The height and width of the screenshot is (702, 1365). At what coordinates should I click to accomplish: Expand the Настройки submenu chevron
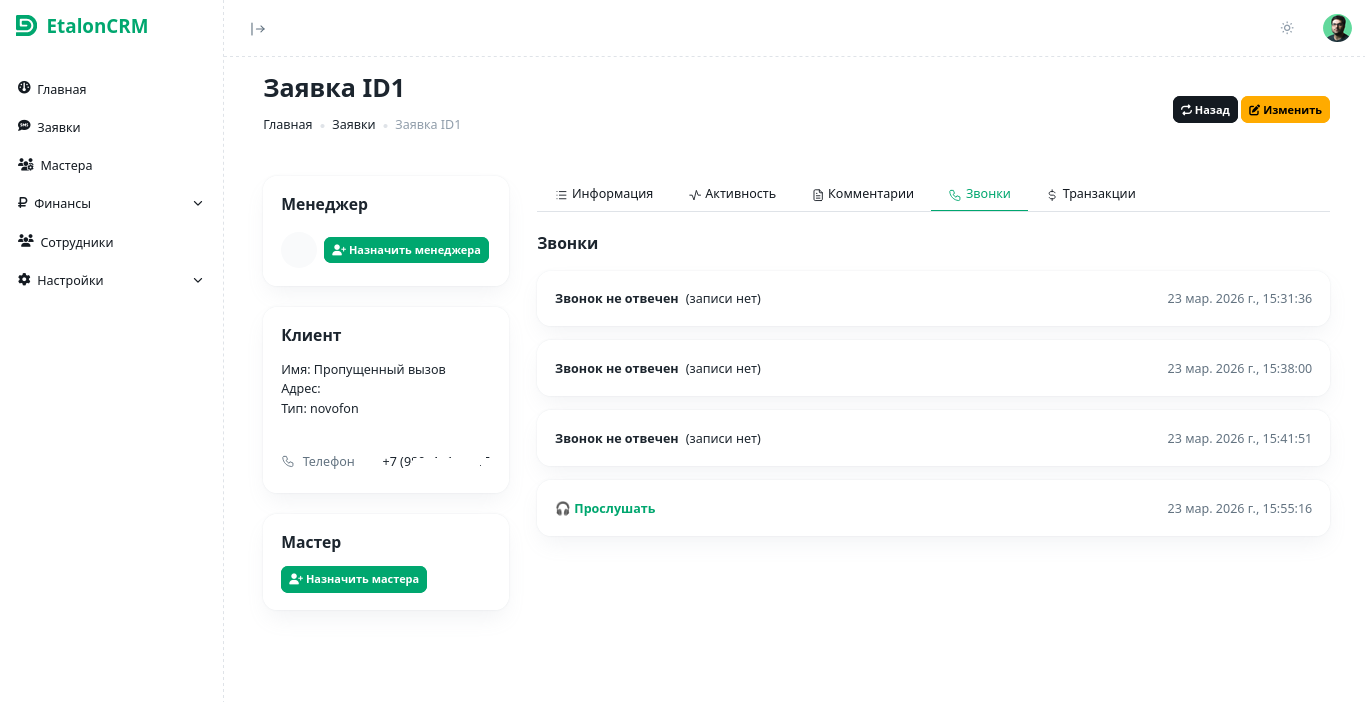[198, 281]
